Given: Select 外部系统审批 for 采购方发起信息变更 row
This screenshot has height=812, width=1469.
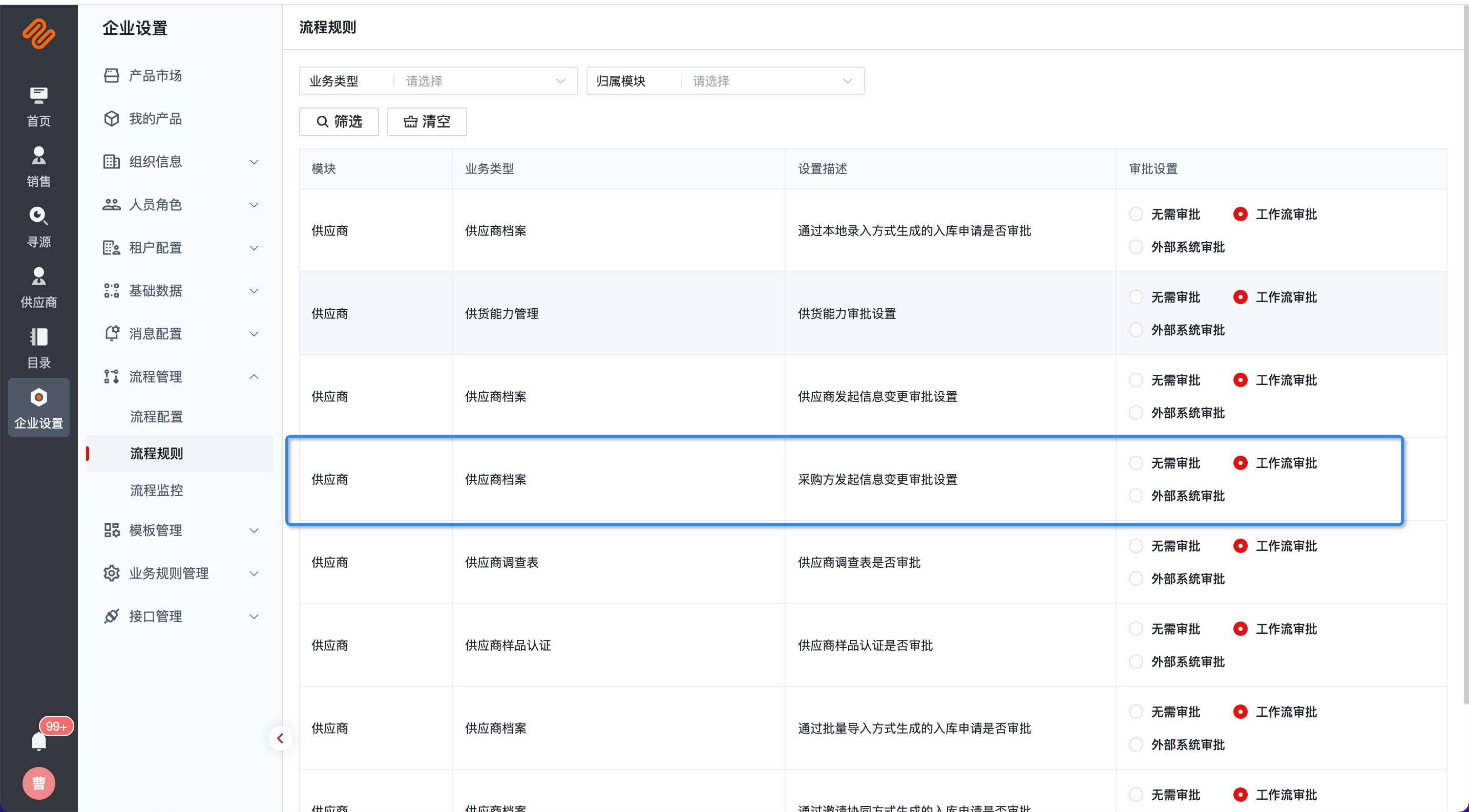Looking at the screenshot, I should point(1136,496).
